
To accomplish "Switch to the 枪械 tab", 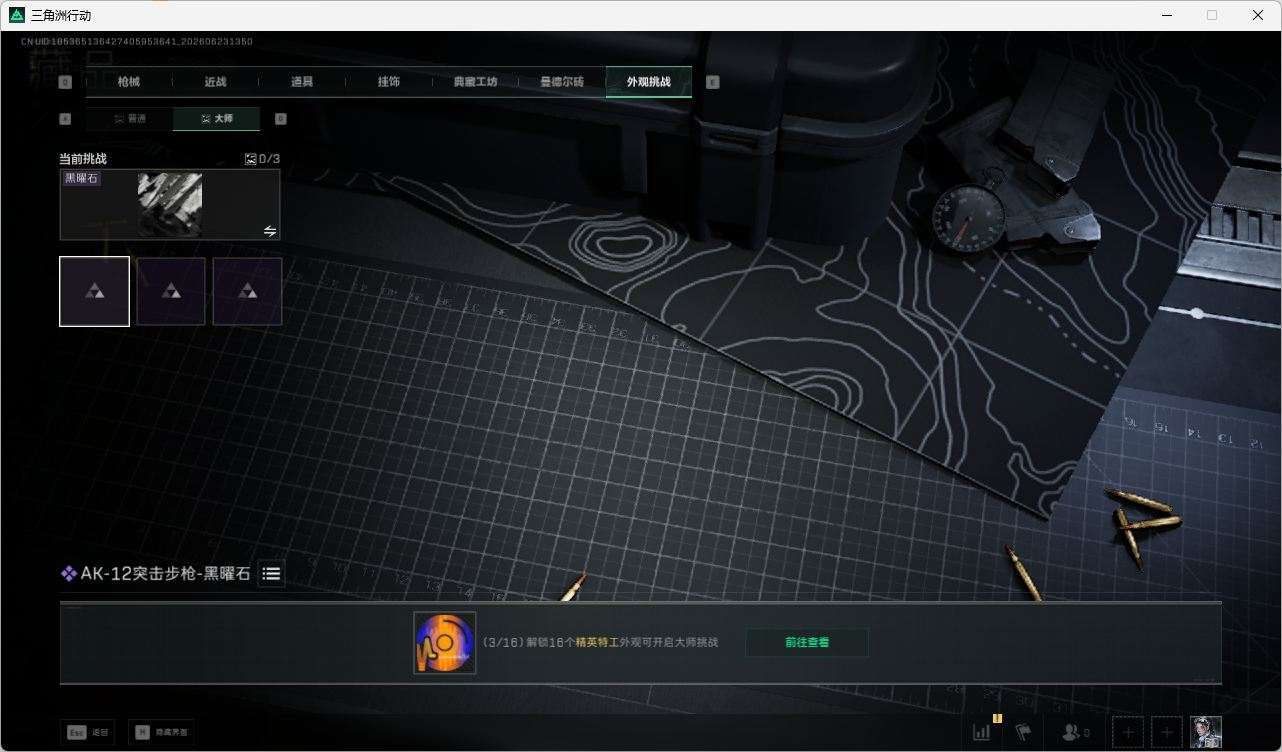I will (129, 82).
